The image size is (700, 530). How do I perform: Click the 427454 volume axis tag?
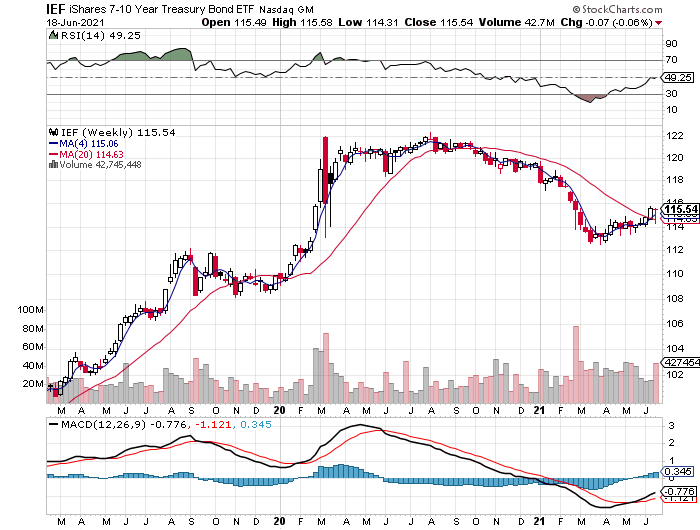pos(682,362)
